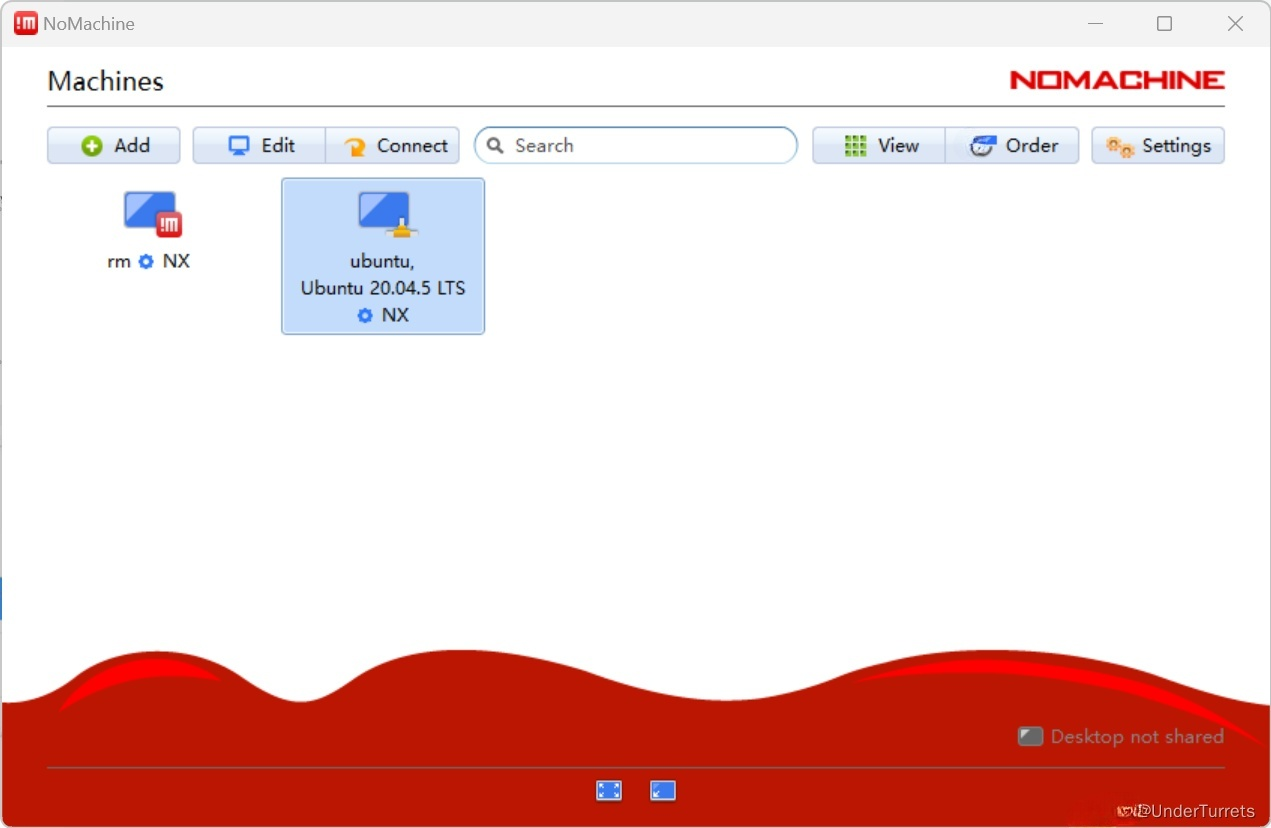Click the gear icon beside rm
Viewport: 1271px width, 828px height.
pyautogui.click(x=146, y=262)
